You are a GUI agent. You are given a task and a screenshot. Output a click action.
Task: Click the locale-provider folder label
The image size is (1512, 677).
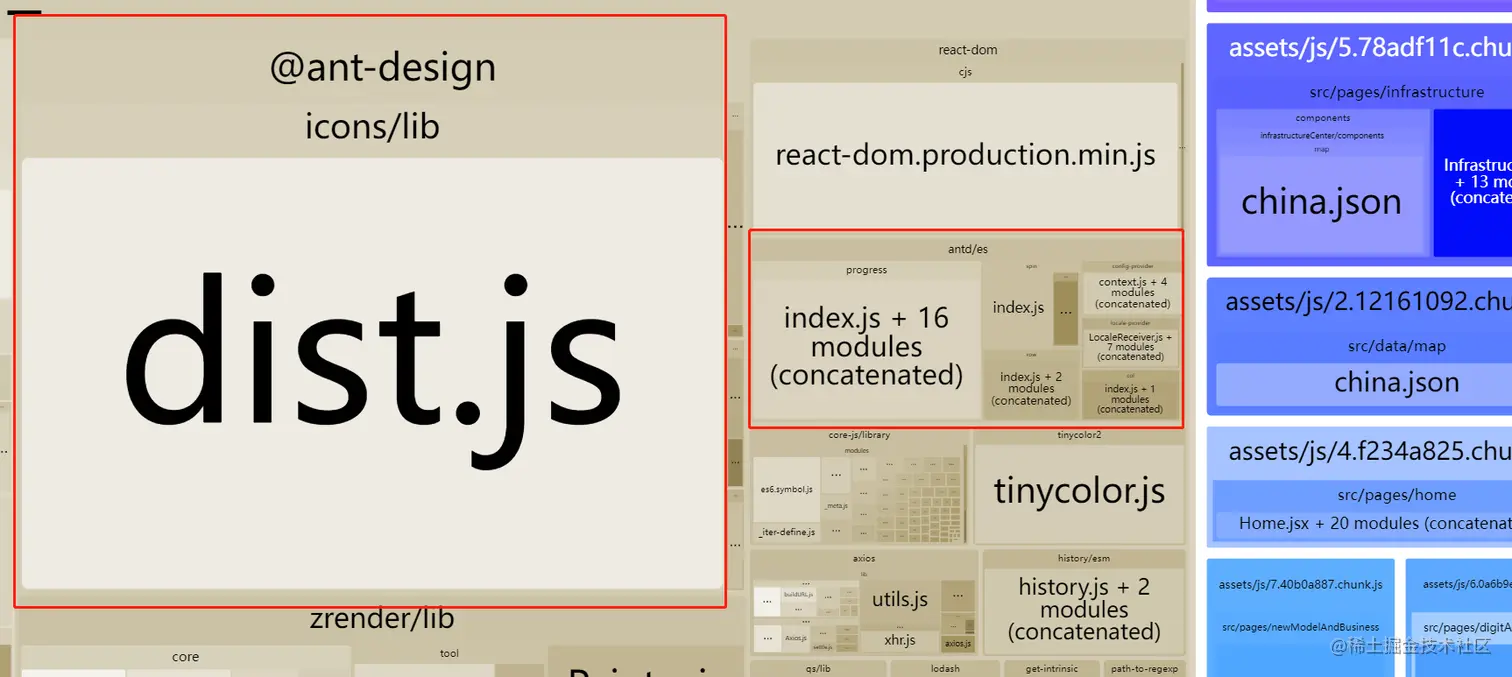1132,323
